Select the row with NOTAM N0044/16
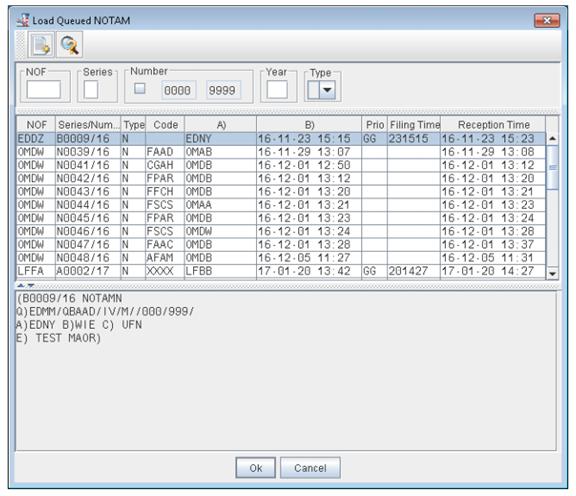Screen dimensions: 576x496 [281, 205]
